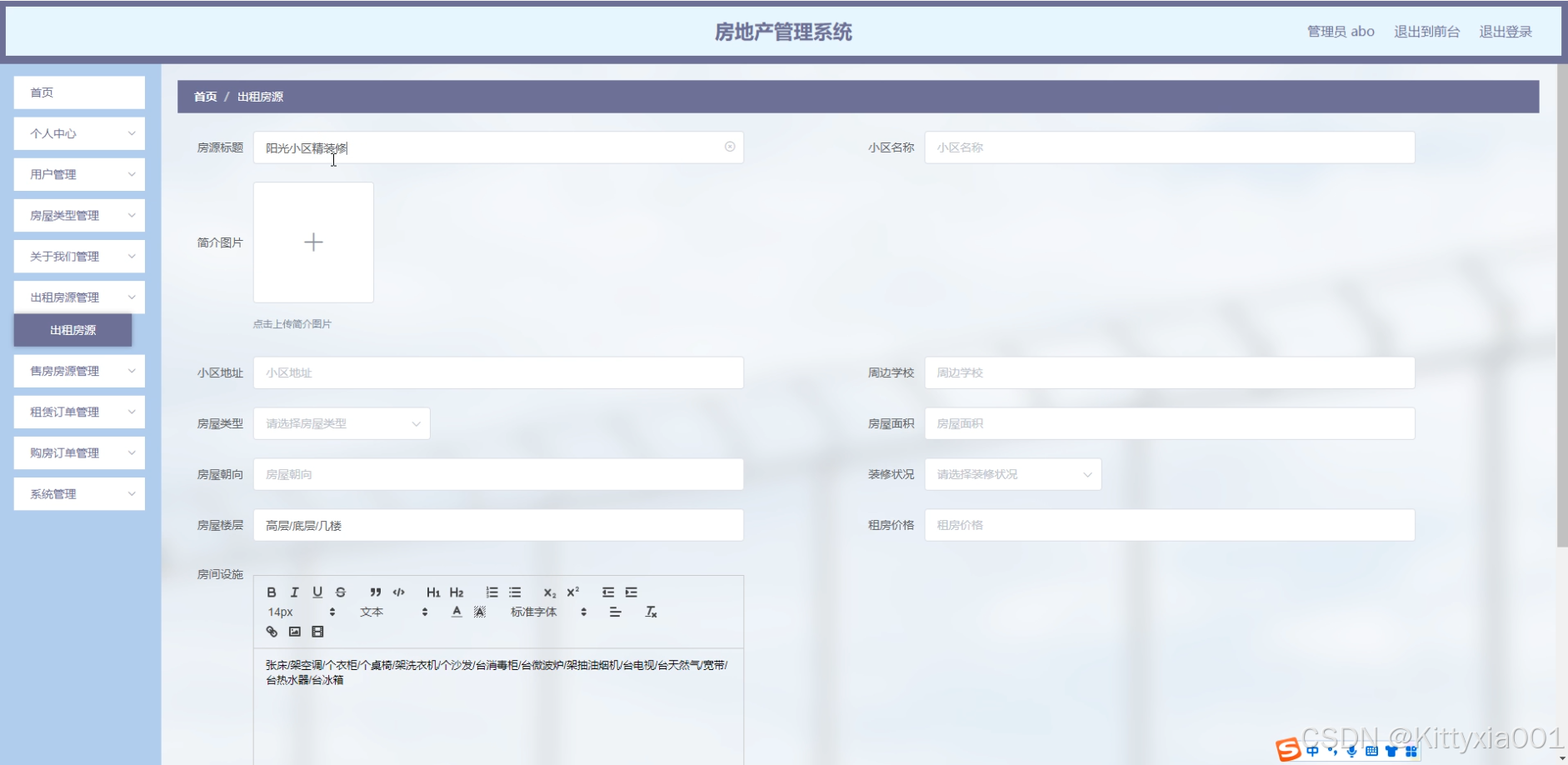
Task: Click the 退出到前台 link
Action: point(1426,32)
